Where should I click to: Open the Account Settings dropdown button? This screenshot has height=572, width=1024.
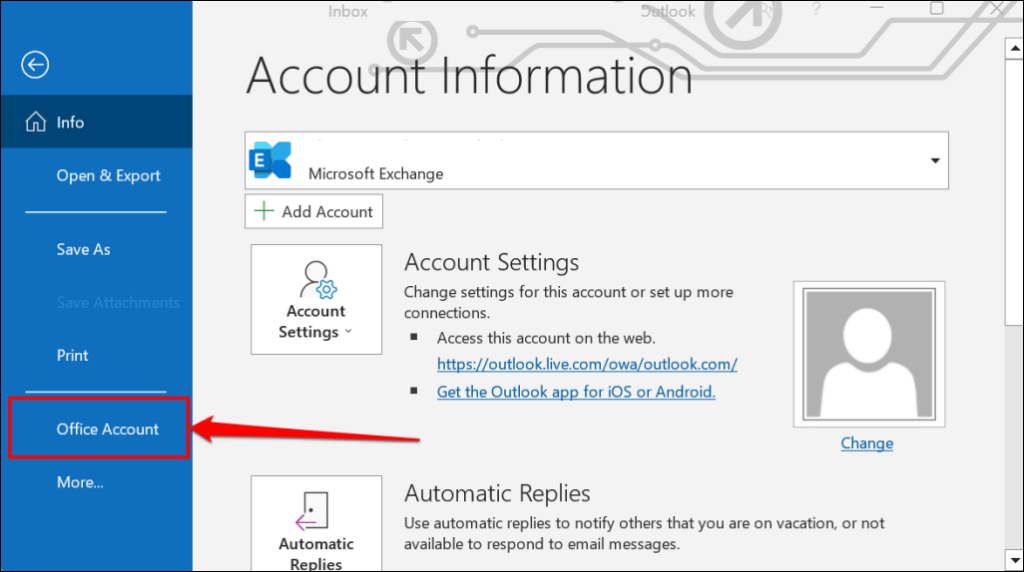click(x=316, y=300)
